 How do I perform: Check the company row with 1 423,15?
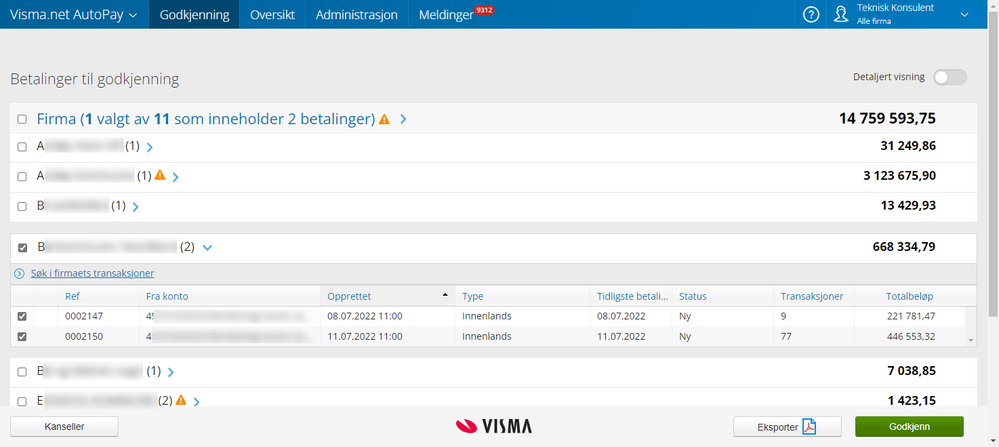(x=22, y=401)
